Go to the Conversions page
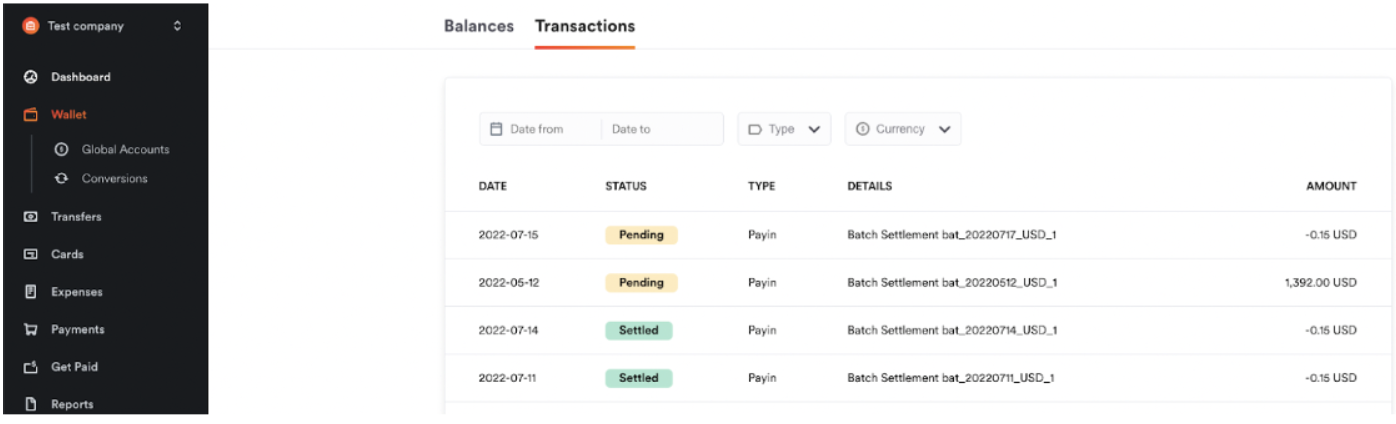1396x424 pixels. point(114,178)
